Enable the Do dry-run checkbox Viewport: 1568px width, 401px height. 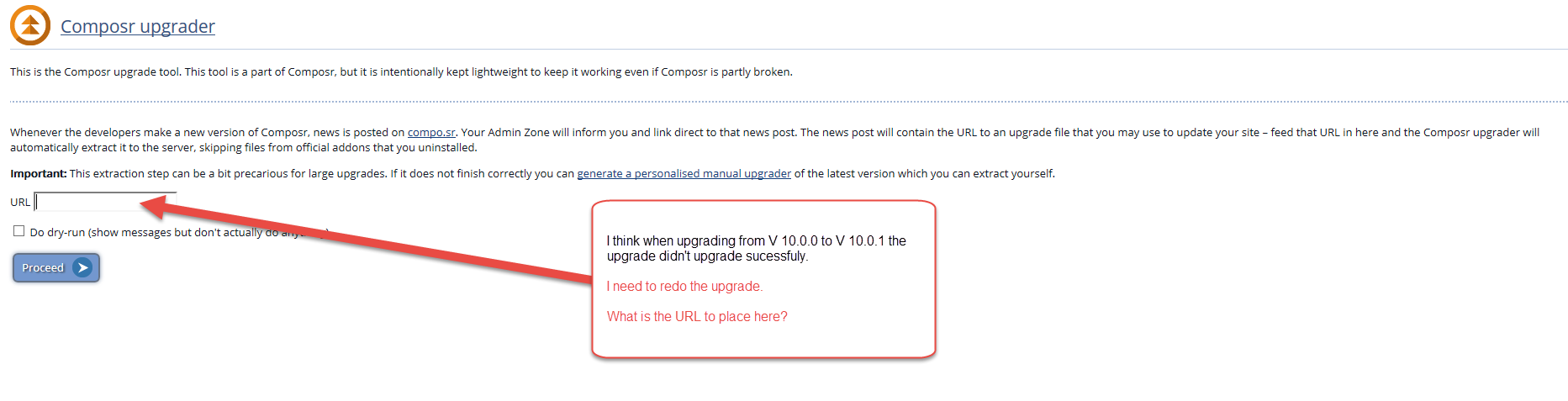click(x=18, y=231)
